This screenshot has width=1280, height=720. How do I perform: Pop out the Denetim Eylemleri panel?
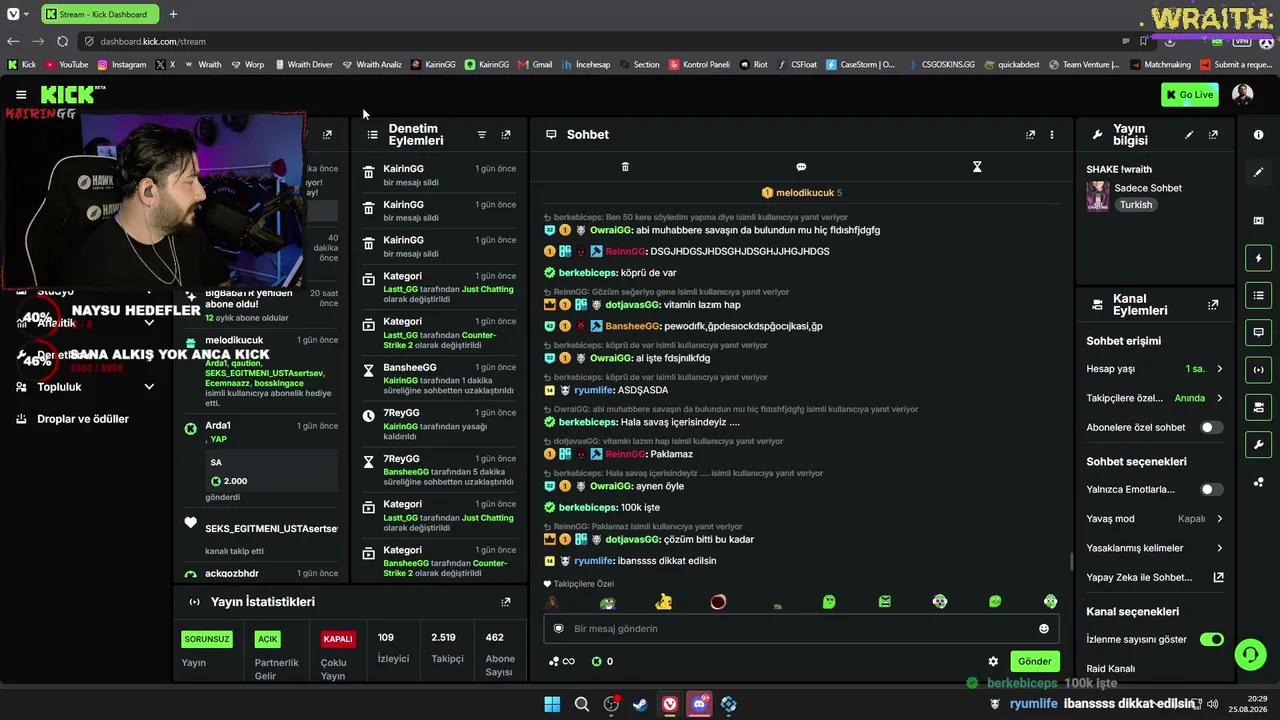506,135
